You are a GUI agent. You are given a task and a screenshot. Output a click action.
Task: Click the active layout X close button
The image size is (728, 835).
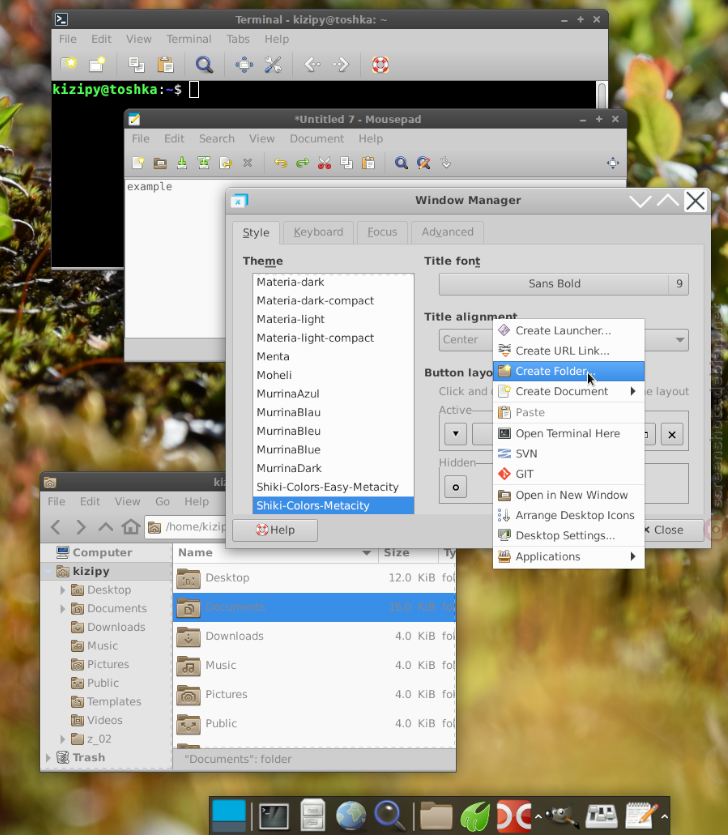672,435
